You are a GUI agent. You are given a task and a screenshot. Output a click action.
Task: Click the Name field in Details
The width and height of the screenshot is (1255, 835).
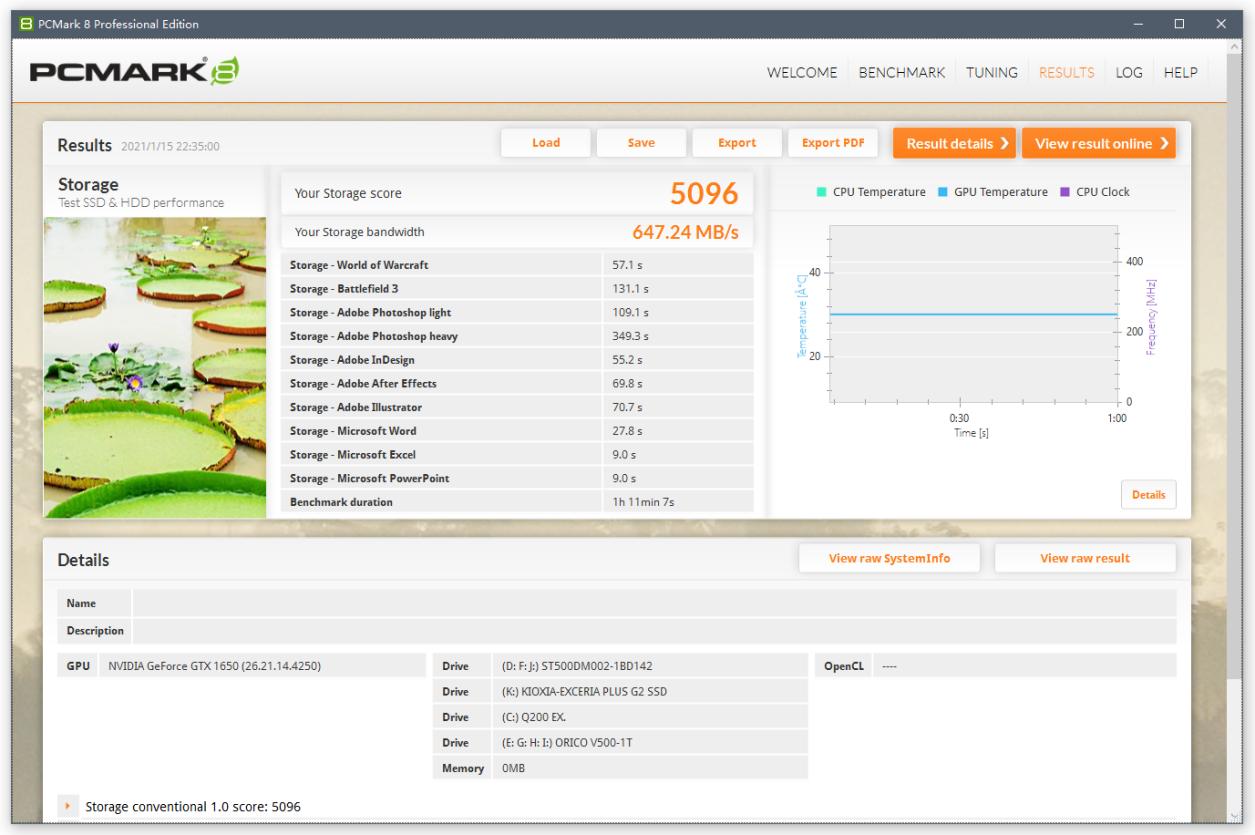click(x=654, y=603)
